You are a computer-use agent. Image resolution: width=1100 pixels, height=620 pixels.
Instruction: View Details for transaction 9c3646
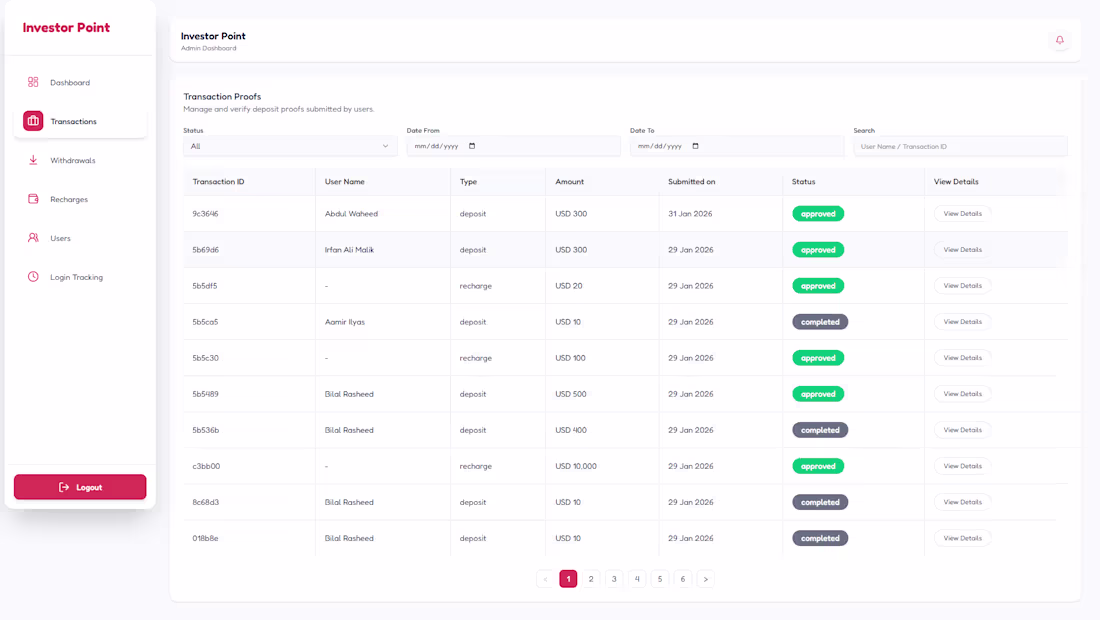(962, 214)
